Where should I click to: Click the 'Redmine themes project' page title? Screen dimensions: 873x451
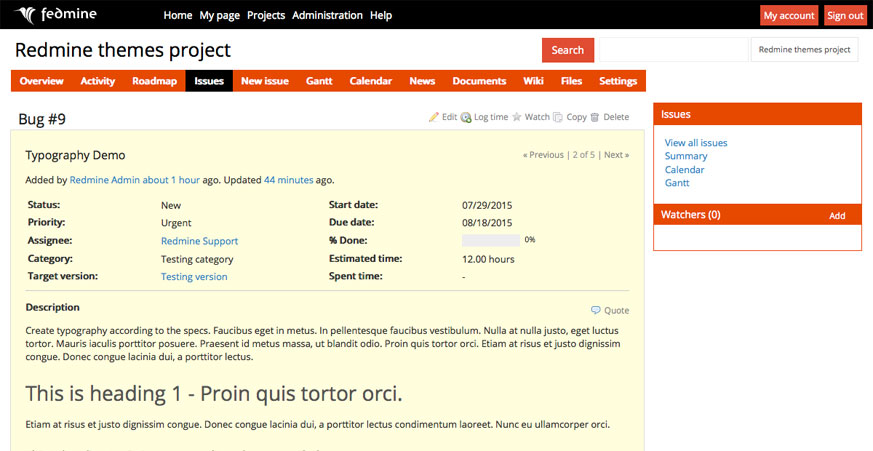(122, 50)
